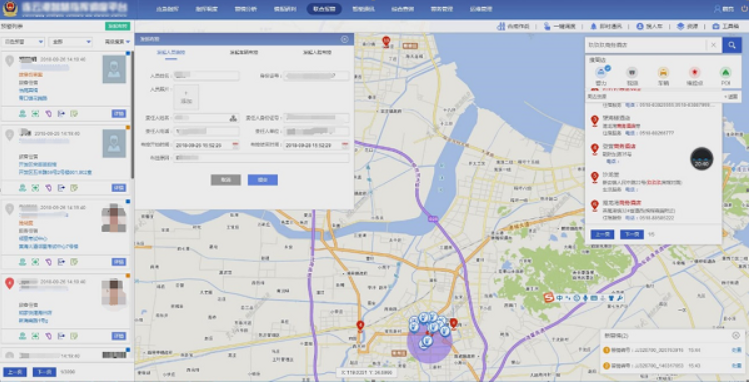Click the gray cancel button in the dialog

226,180
